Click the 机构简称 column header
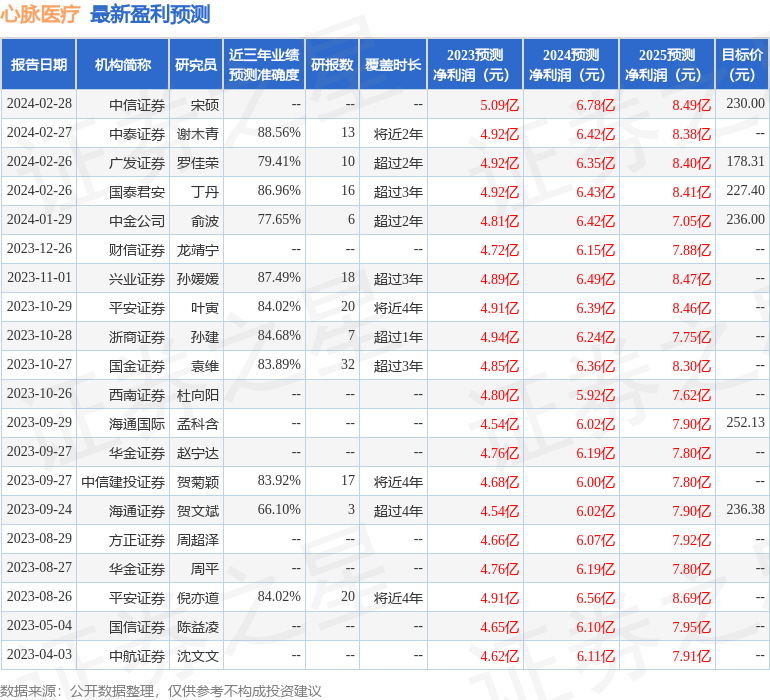The image size is (770, 700). (x=123, y=64)
